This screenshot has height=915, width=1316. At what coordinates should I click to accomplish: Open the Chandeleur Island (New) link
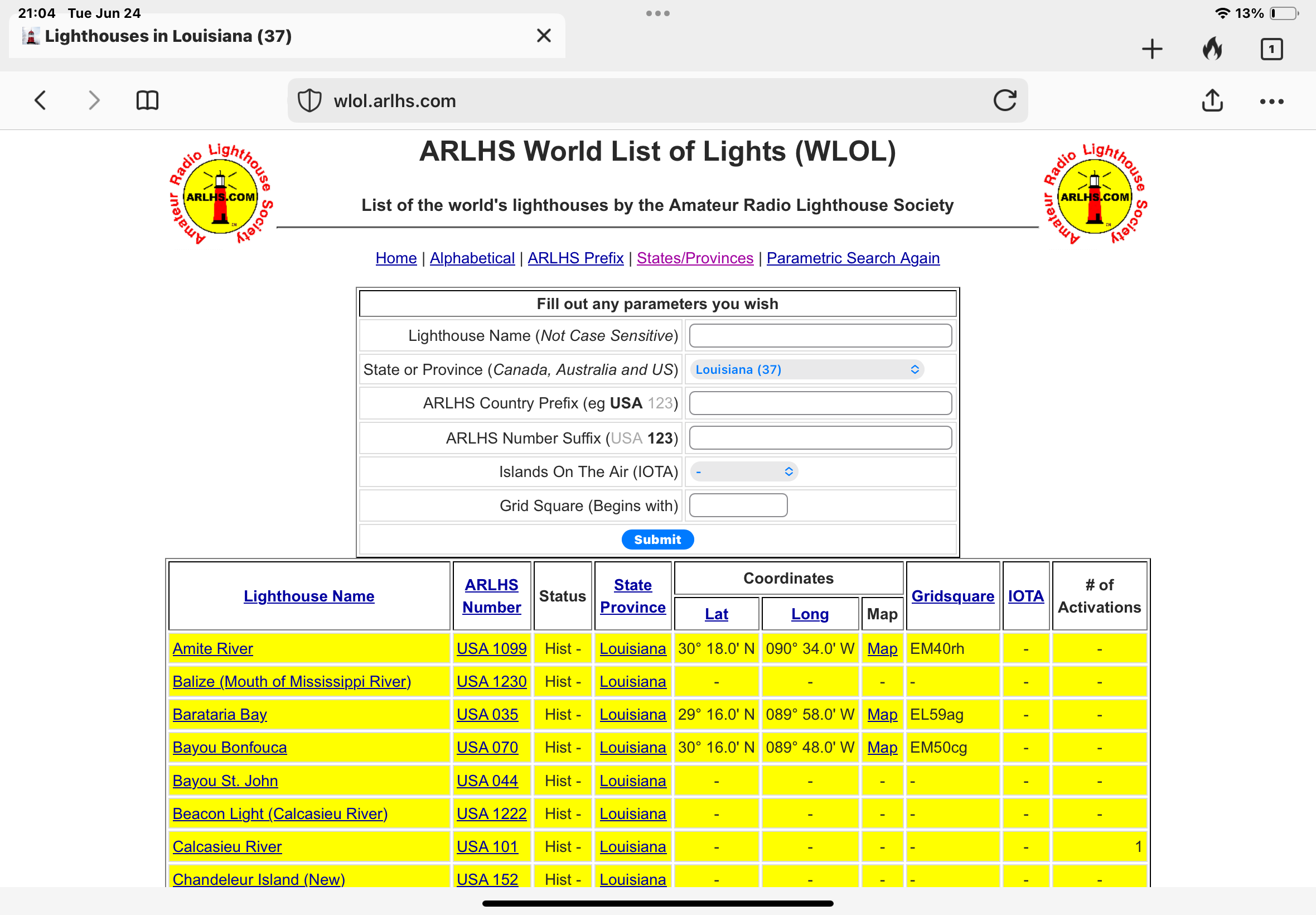point(258,879)
